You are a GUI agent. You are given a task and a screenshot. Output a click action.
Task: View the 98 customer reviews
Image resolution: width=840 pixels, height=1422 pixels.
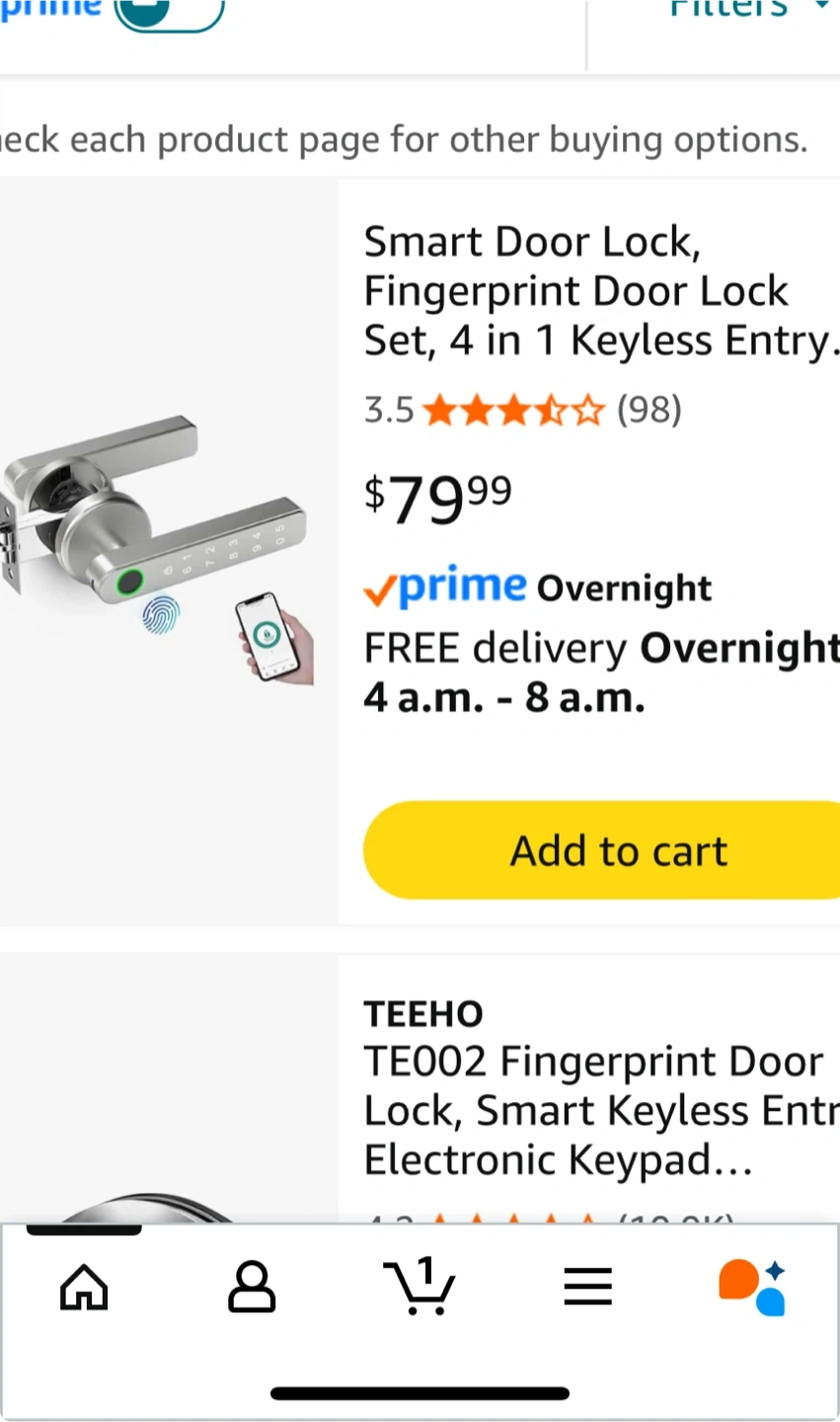649,410
